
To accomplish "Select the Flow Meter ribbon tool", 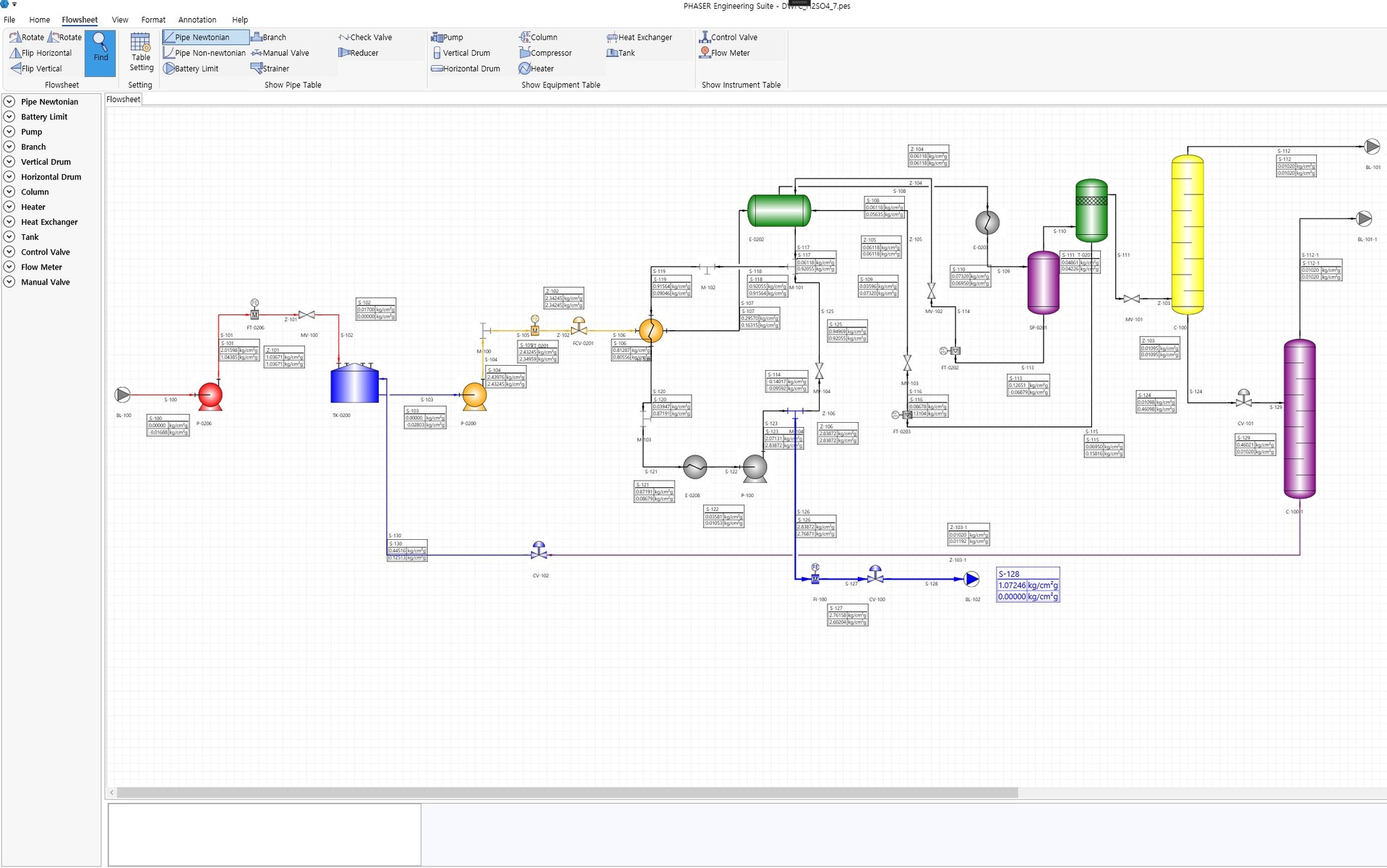I will [x=725, y=53].
